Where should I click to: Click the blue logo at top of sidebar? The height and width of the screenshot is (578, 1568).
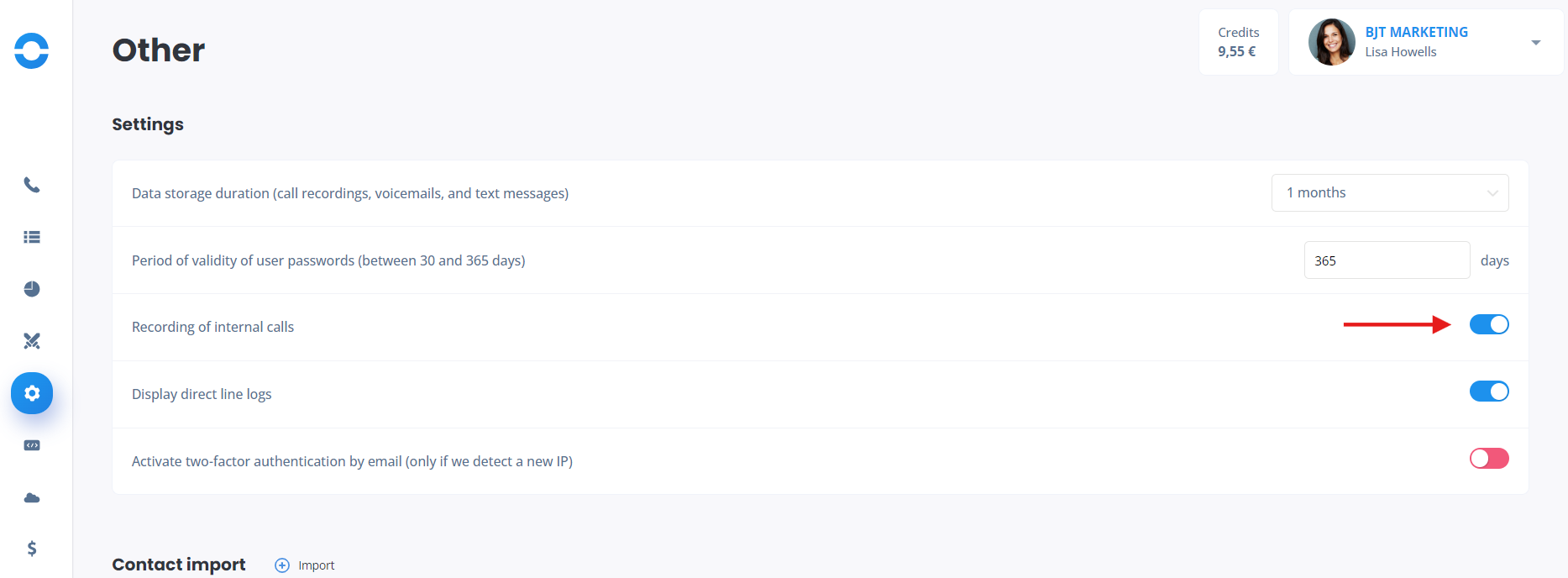point(32,50)
